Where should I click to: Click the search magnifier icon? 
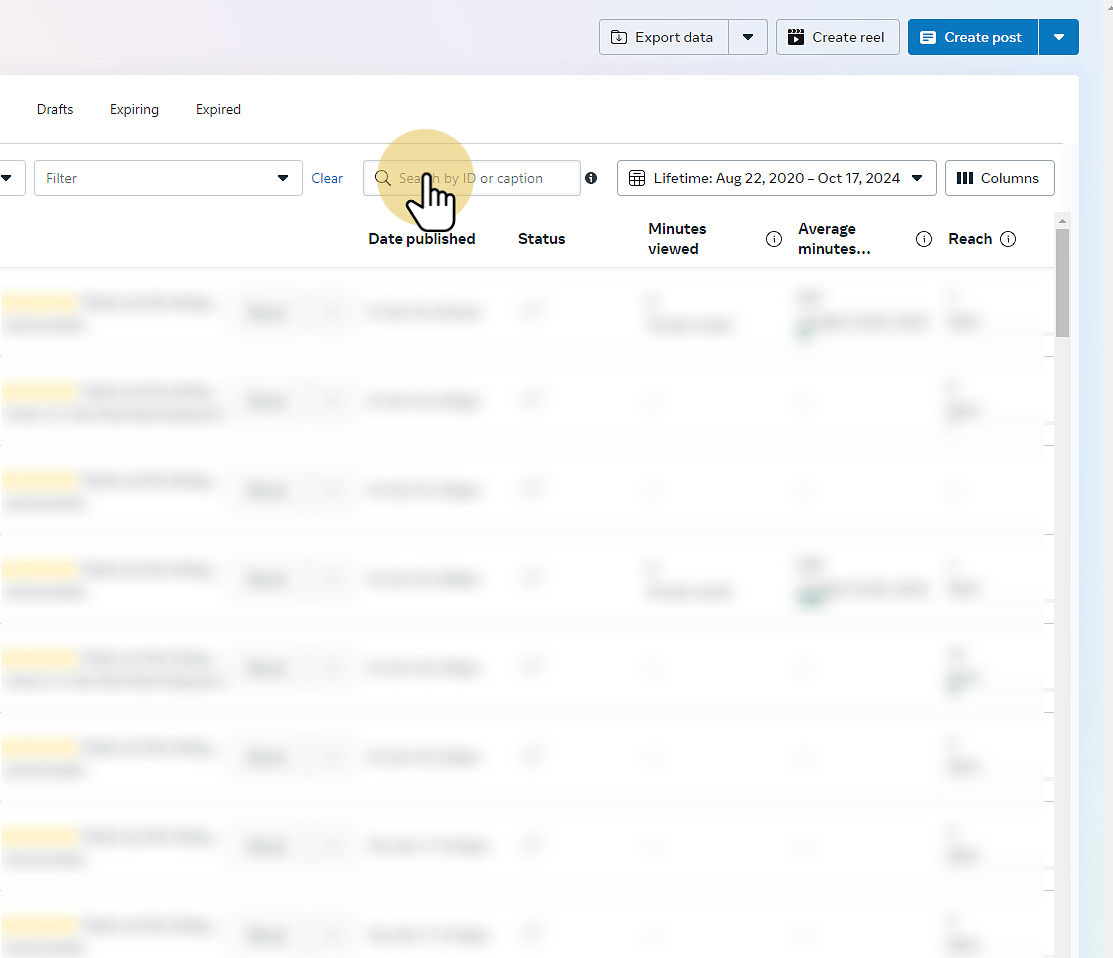click(x=383, y=178)
